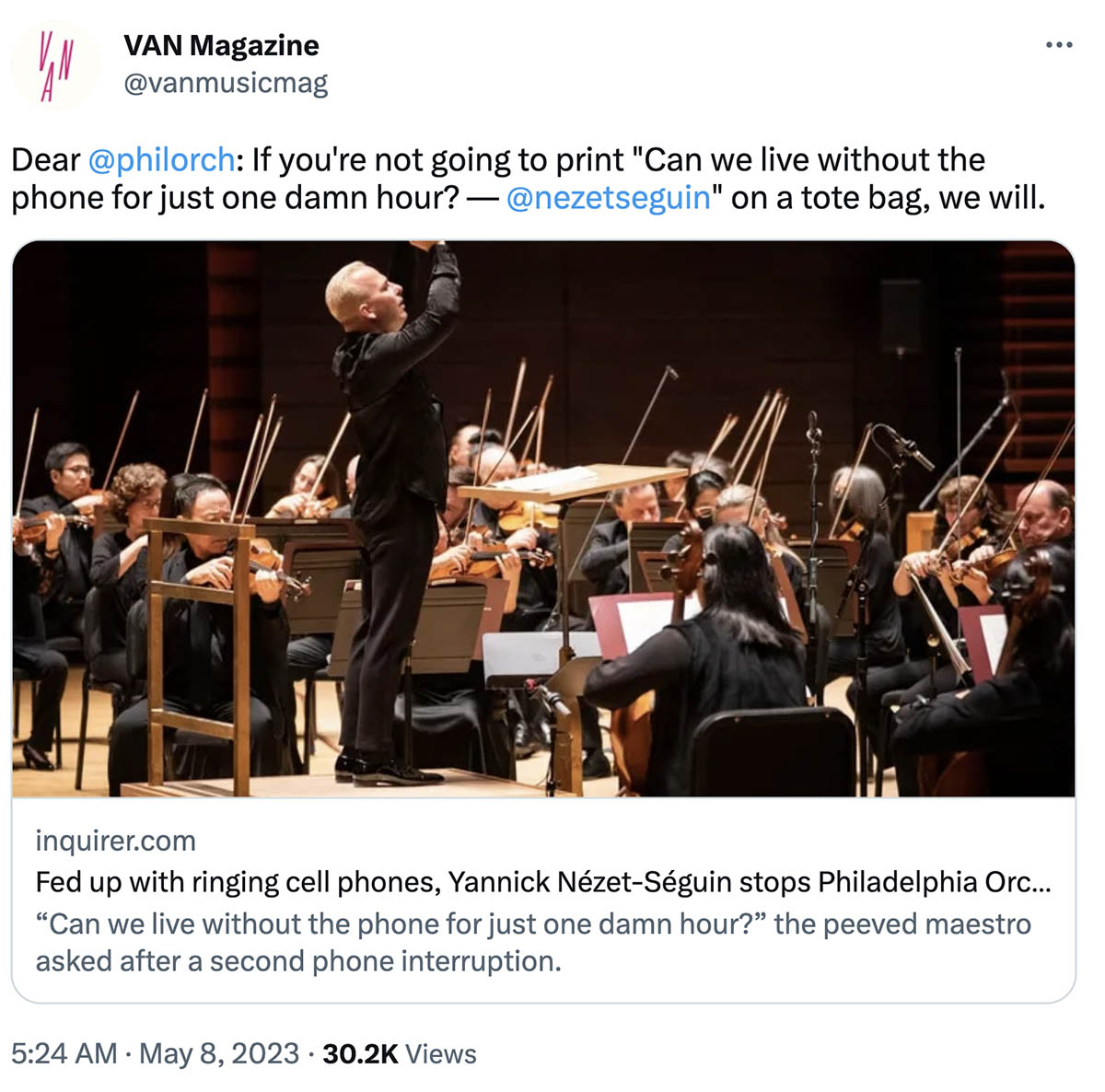Image resolution: width=1105 pixels, height=1092 pixels.
Task: Open the @nezetseguin mention
Action: [x=609, y=198]
